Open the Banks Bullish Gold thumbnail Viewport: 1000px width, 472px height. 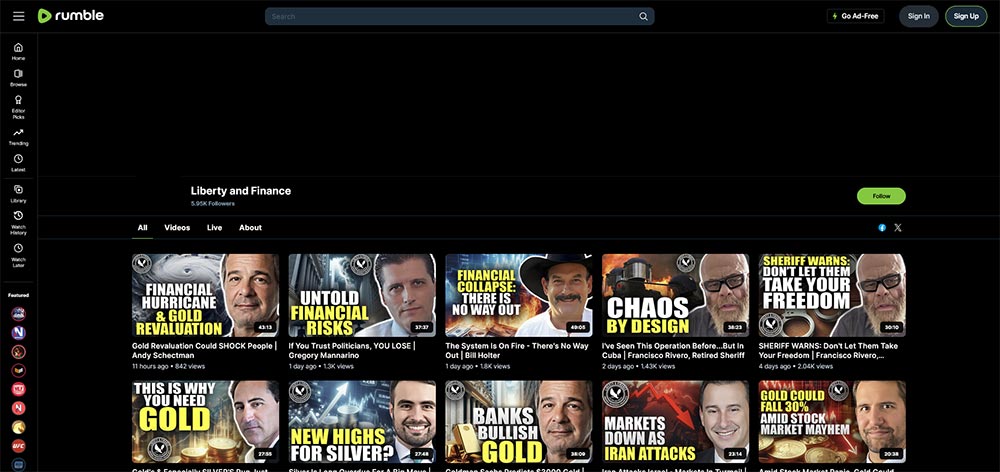[x=518, y=422]
